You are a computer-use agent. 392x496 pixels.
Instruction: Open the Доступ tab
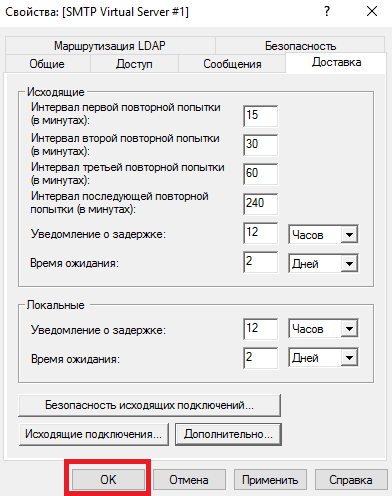(x=134, y=64)
